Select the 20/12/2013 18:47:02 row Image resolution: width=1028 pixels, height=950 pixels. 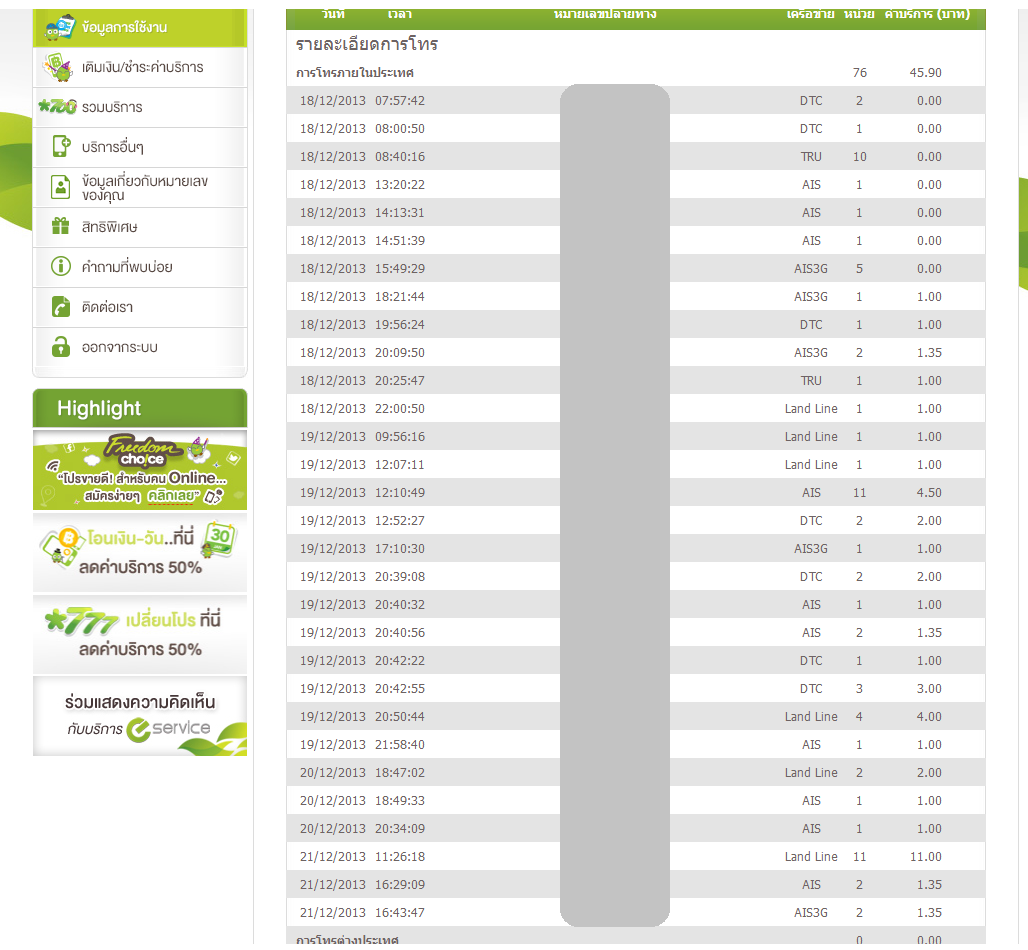(635, 772)
